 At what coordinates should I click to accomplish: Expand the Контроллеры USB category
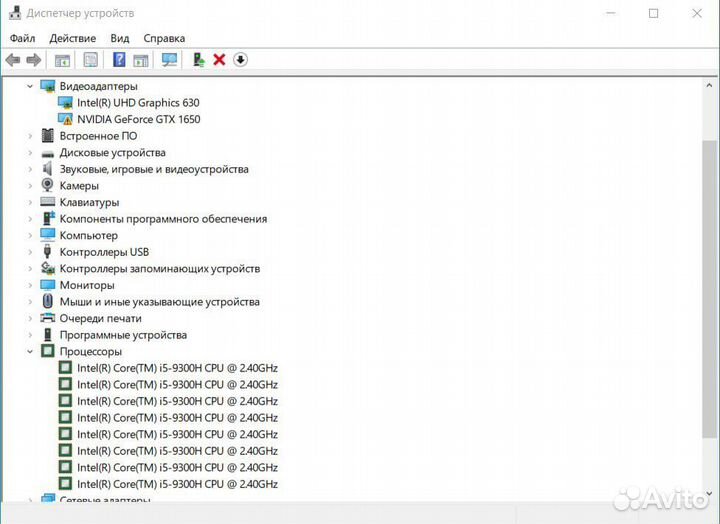coord(31,252)
